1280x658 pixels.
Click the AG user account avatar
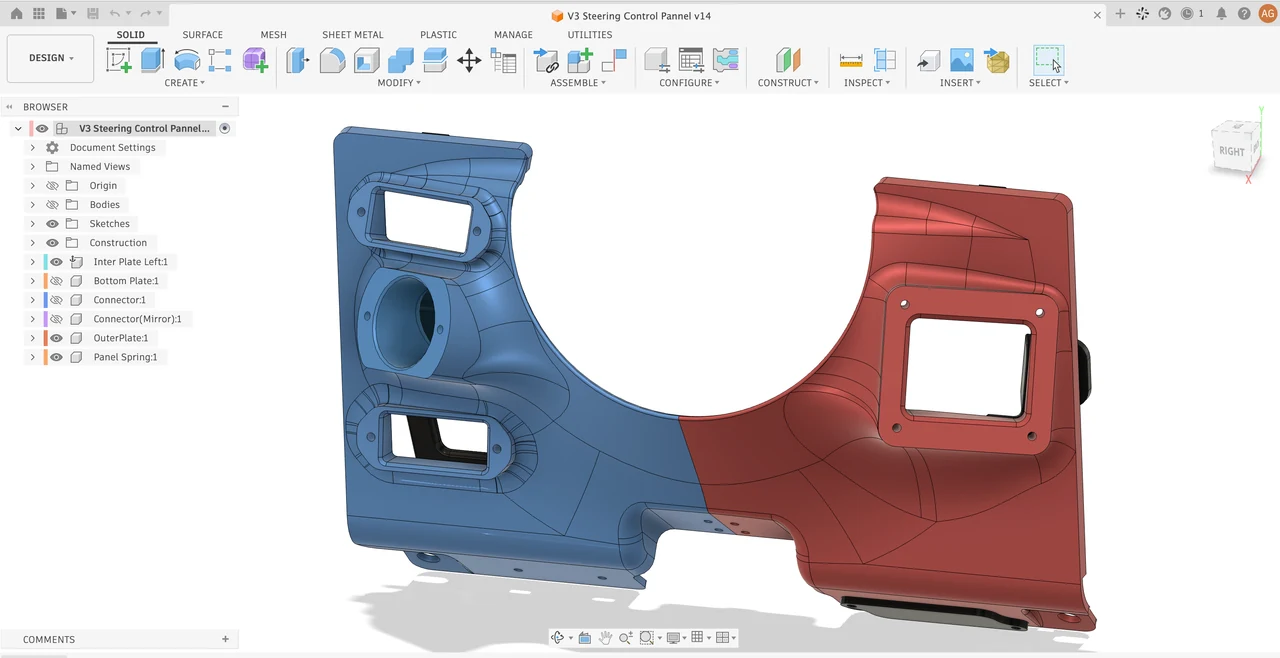click(1267, 14)
